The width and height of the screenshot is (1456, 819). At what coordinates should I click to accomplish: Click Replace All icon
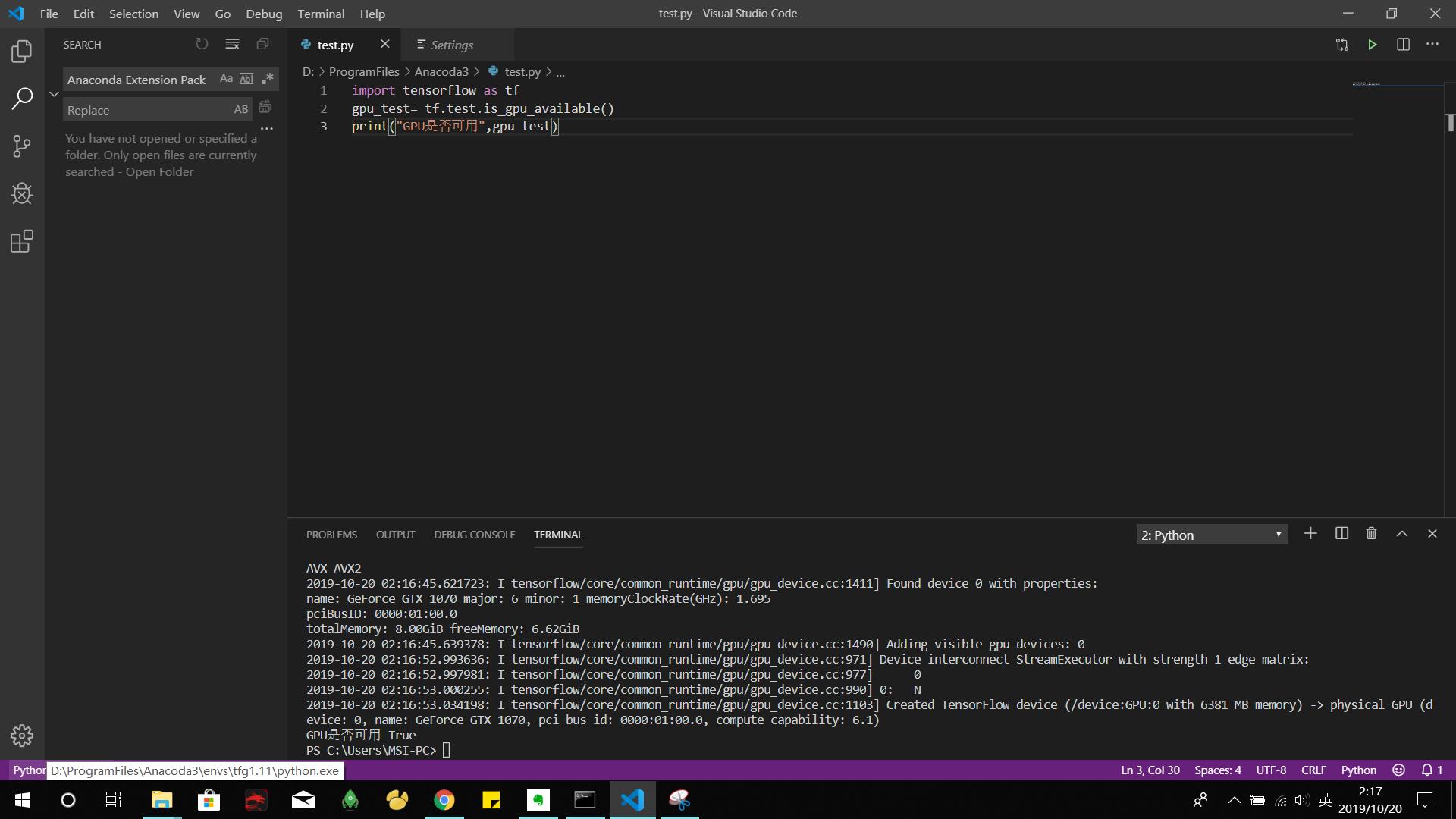(265, 107)
